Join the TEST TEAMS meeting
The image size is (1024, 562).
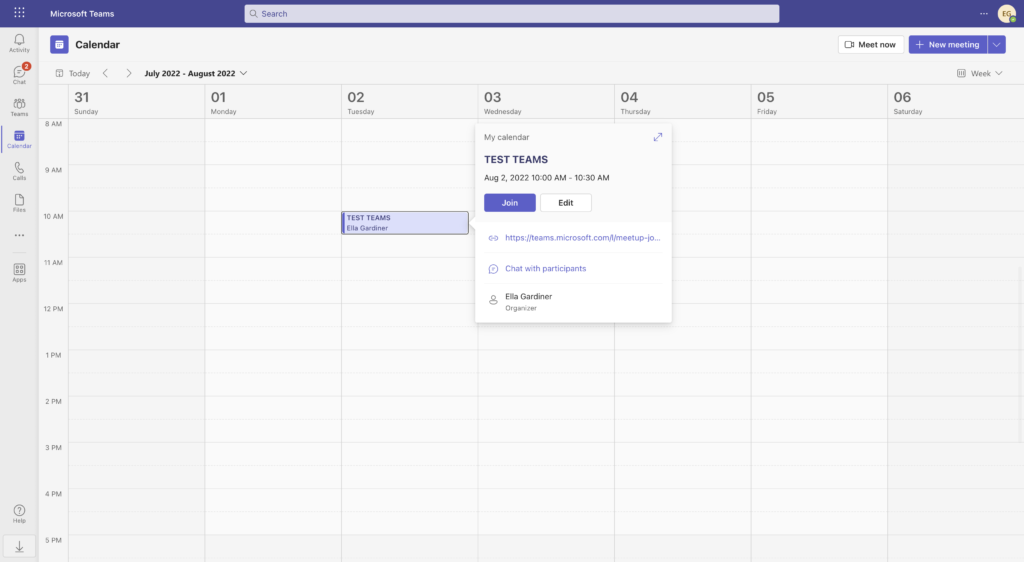509,202
